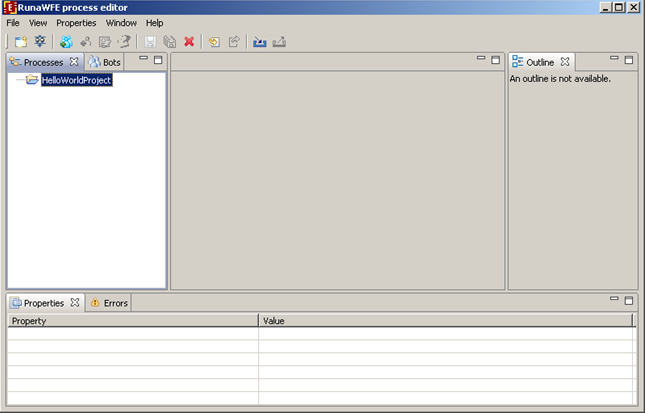Select HelloWorldProject in the tree
Screen dimensions: 646x413
tap(76, 80)
